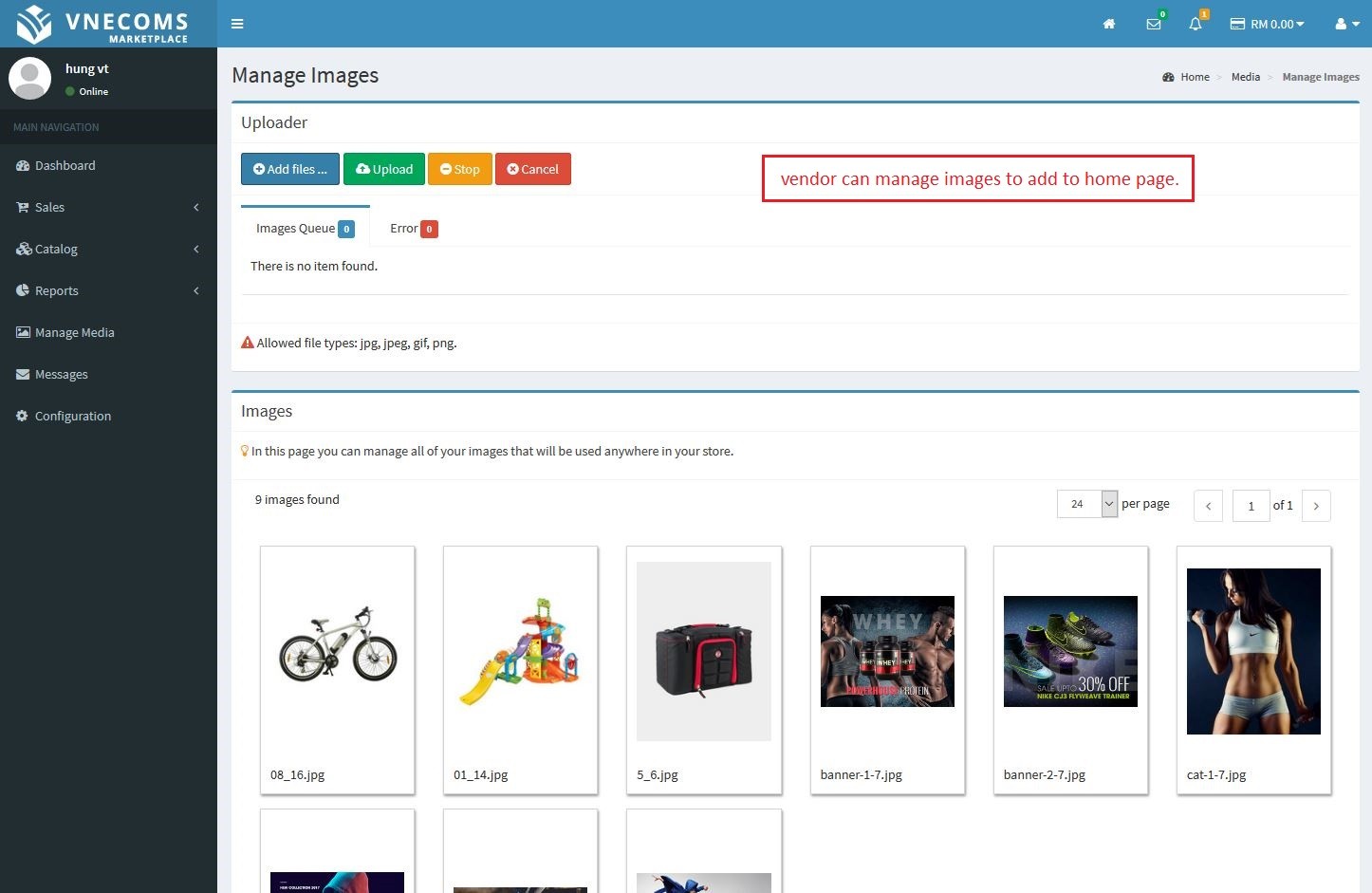Toggle the hamburger sidebar menu icon
This screenshot has height=893, width=1372.
click(x=237, y=24)
